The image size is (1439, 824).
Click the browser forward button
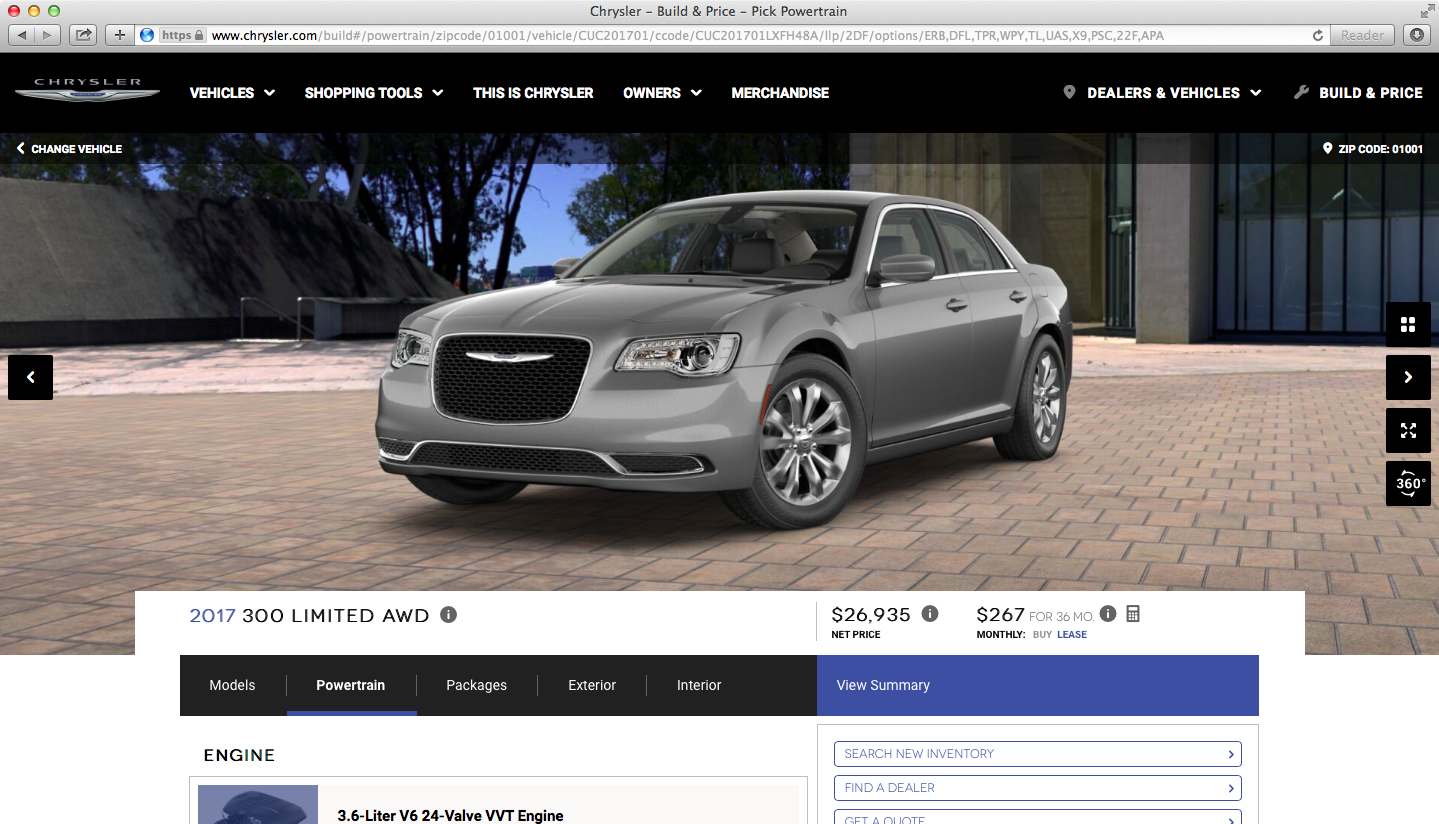click(48, 35)
